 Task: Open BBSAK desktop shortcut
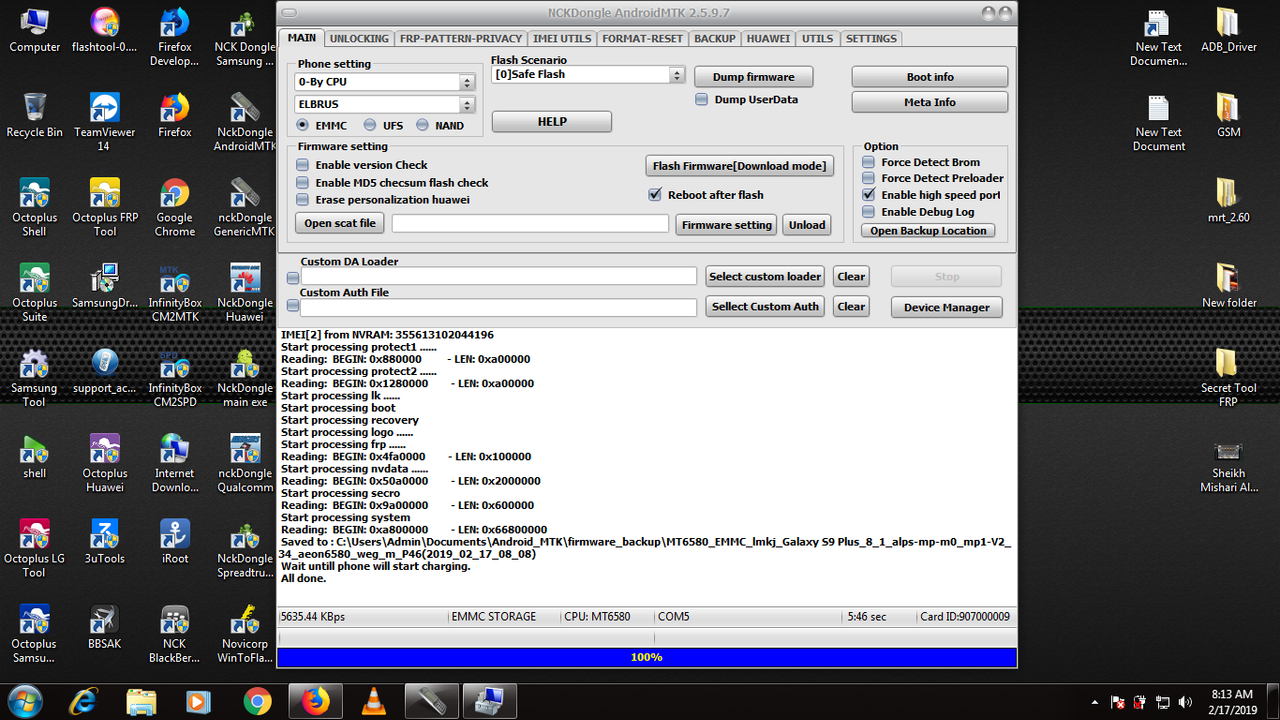pos(105,626)
